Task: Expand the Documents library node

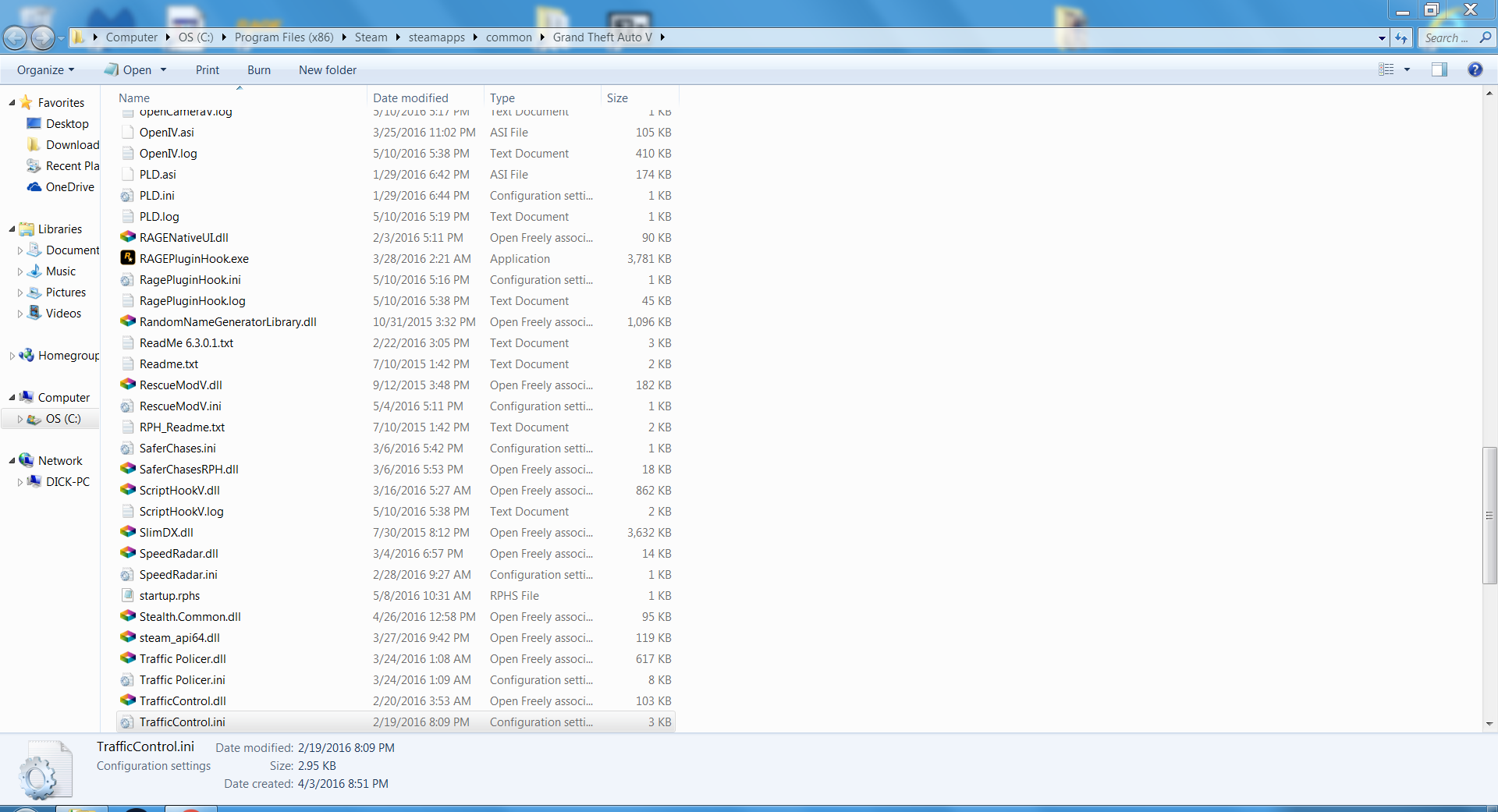Action: 20,250
